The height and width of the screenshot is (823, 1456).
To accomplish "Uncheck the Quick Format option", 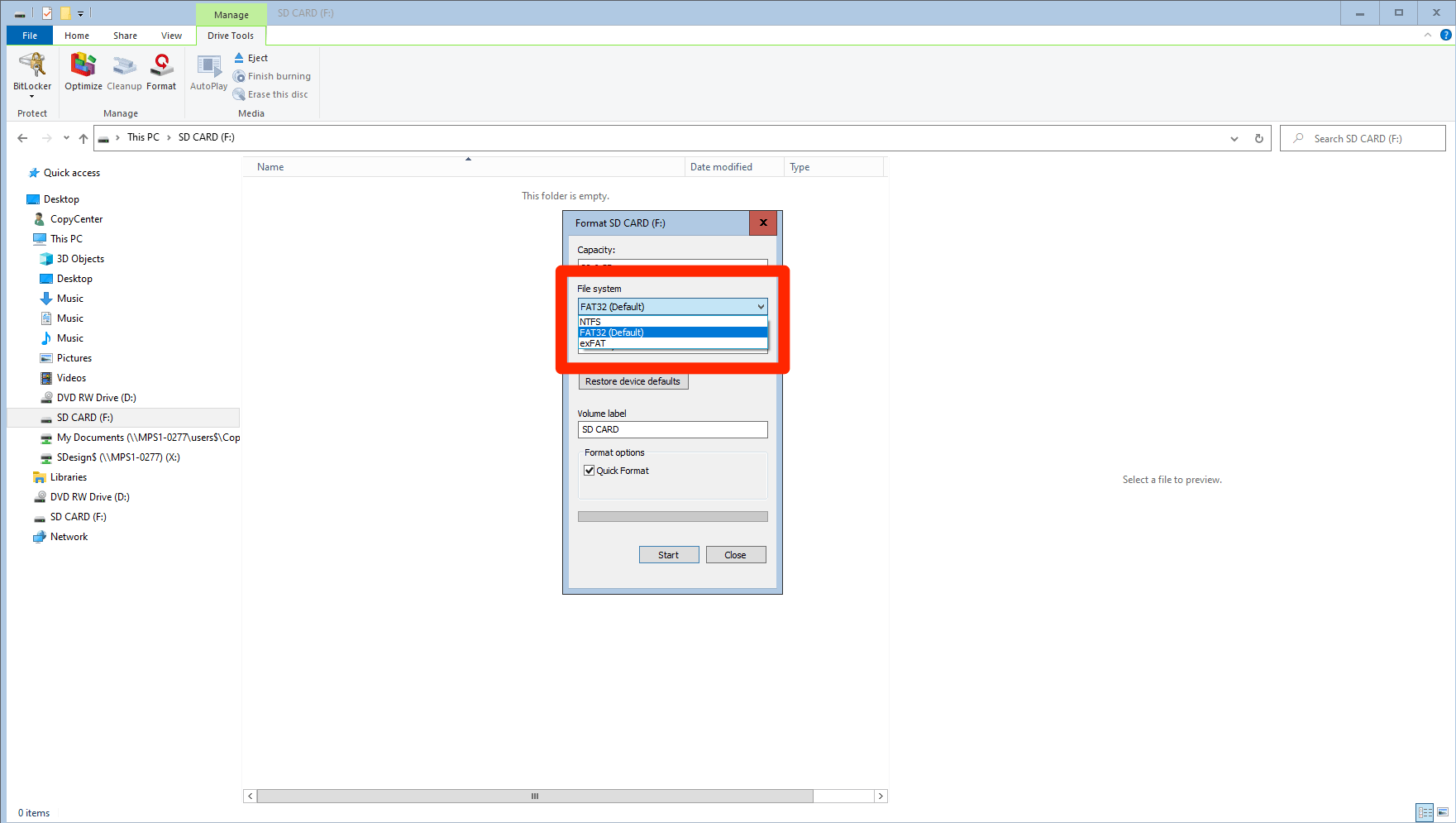I will (x=589, y=470).
